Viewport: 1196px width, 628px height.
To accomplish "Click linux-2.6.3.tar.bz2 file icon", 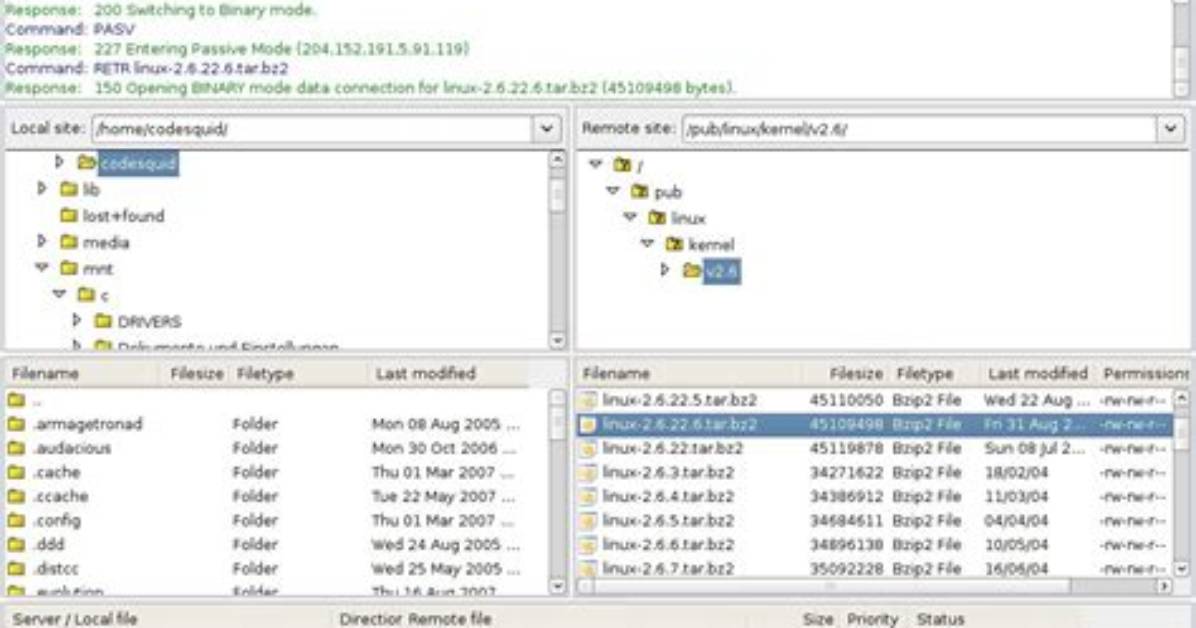I will click(587, 473).
